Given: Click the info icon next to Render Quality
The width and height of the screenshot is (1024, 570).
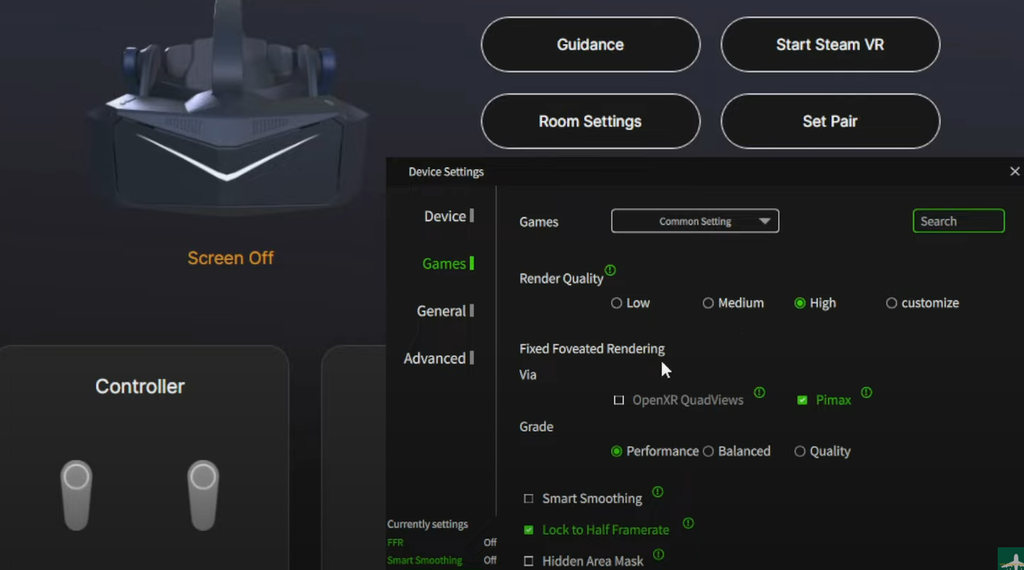Looking at the screenshot, I should [x=610, y=270].
